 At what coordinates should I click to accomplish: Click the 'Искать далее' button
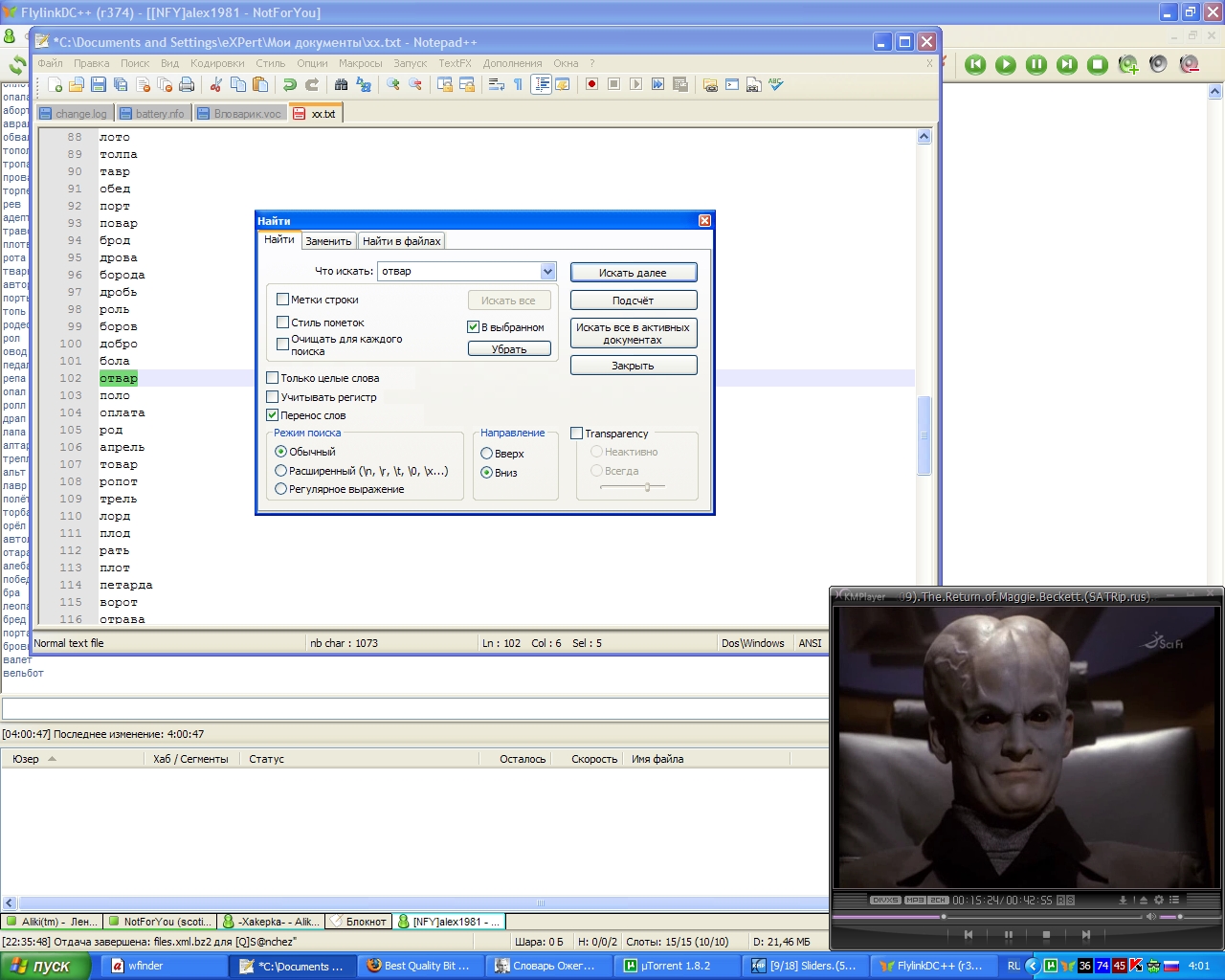coord(633,273)
